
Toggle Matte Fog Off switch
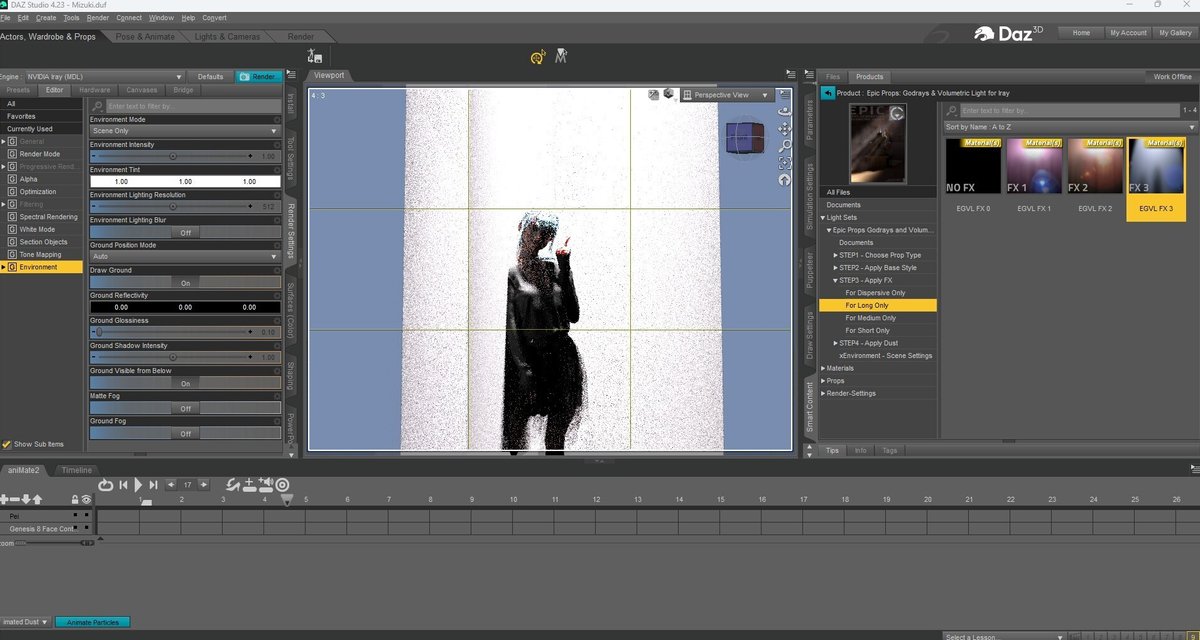coord(185,408)
